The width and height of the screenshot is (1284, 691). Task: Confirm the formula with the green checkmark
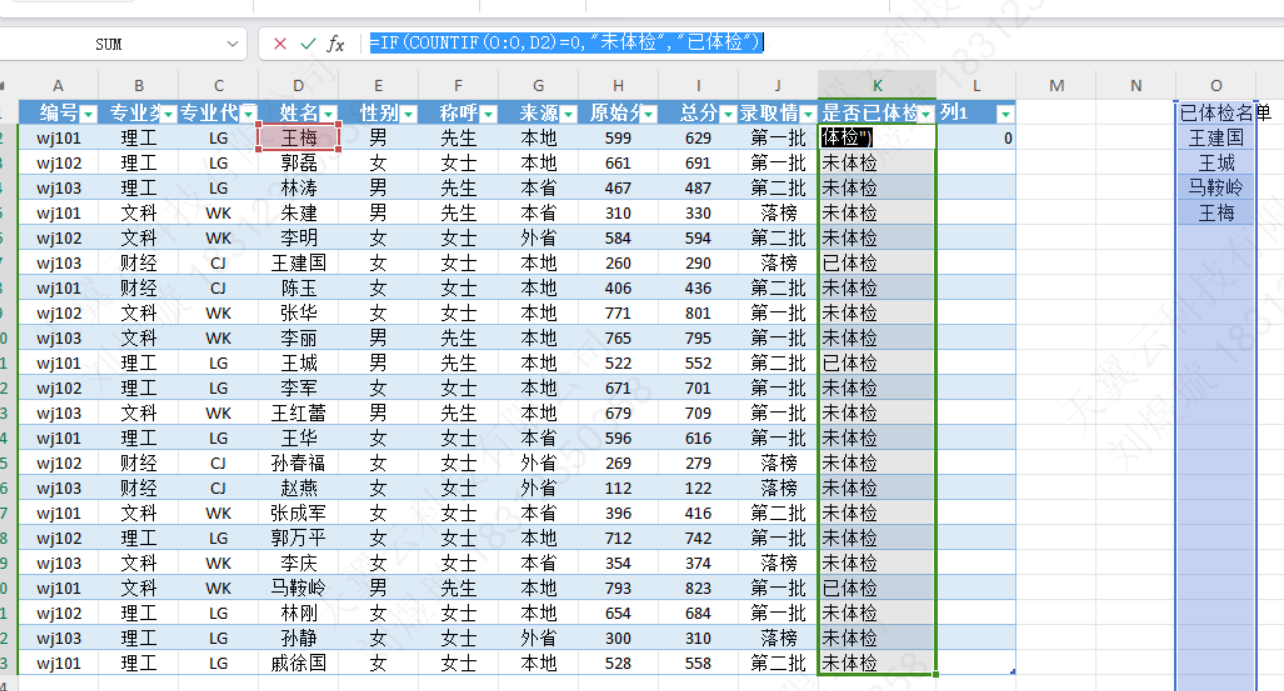click(308, 43)
